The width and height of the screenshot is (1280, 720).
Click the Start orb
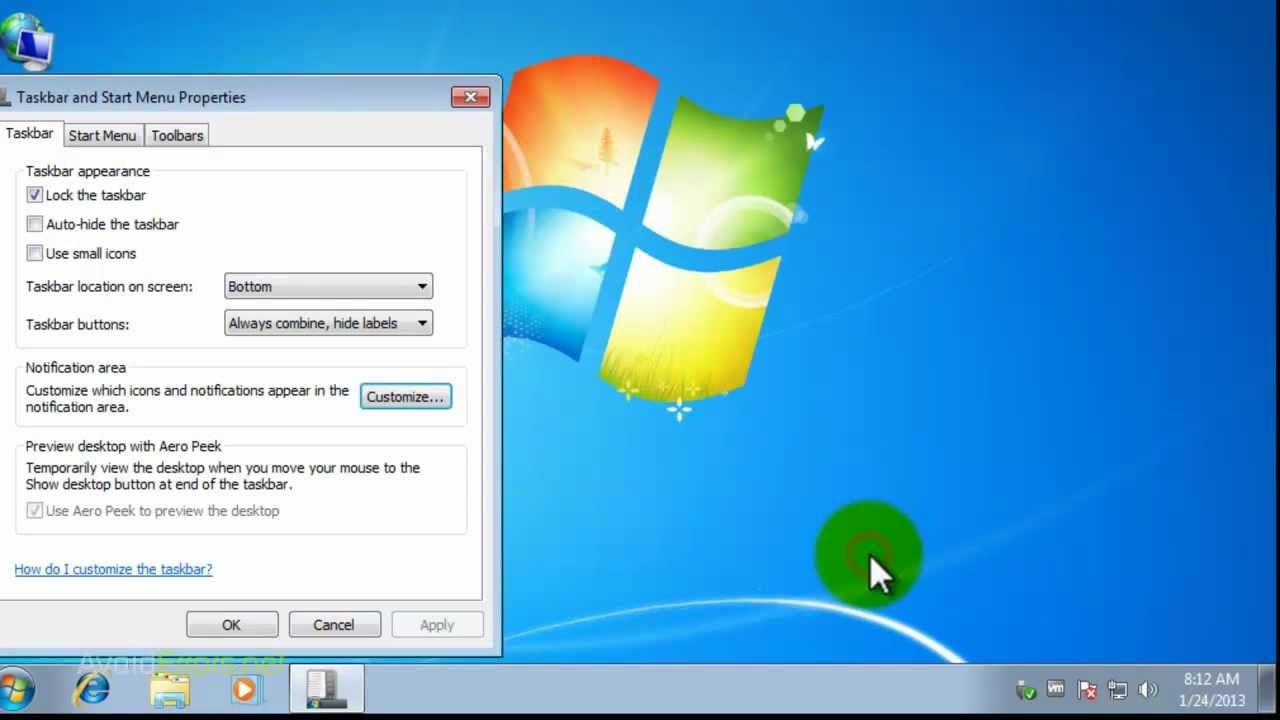point(18,689)
